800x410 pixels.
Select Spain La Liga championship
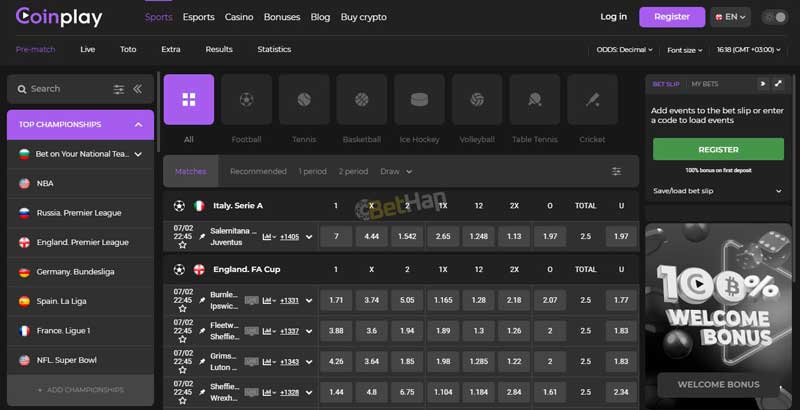pyautogui.click(x=81, y=301)
